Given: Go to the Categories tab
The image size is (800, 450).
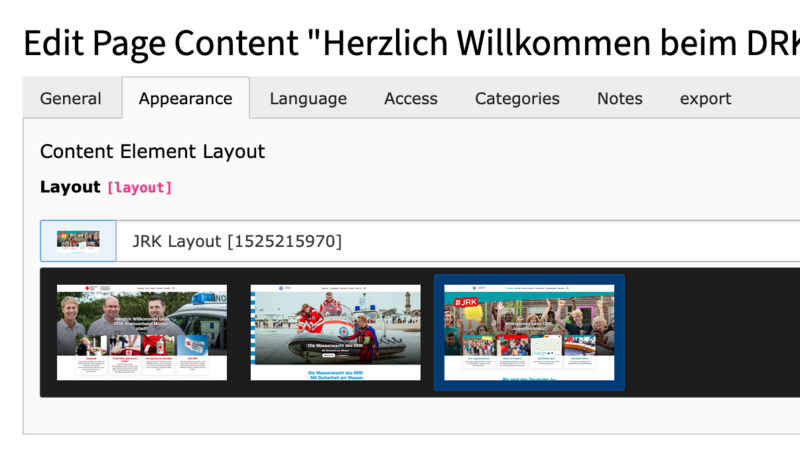Looking at the screenshot, I should coord(517,98).
